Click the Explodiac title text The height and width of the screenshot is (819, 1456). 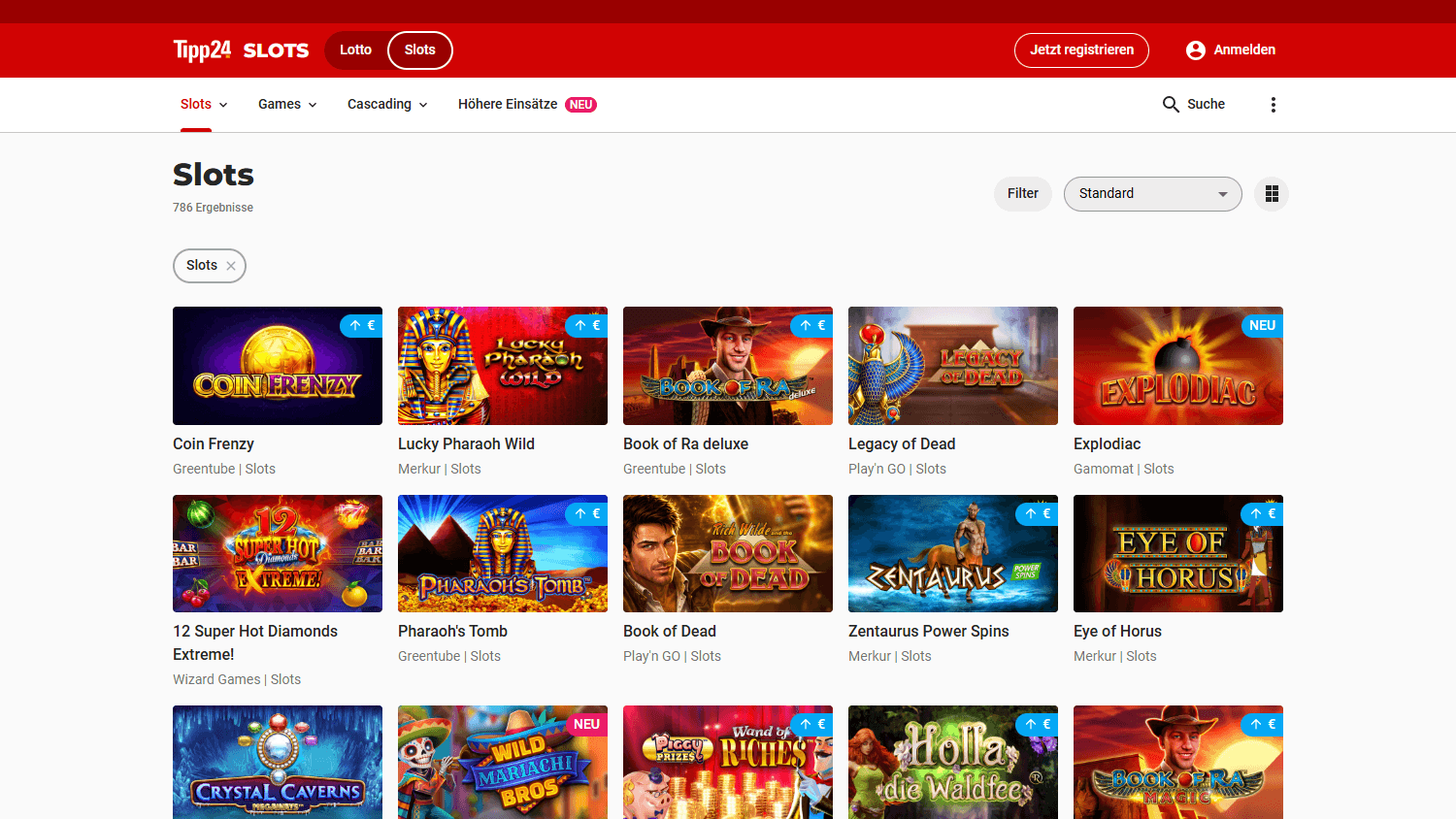point(1107,444)
